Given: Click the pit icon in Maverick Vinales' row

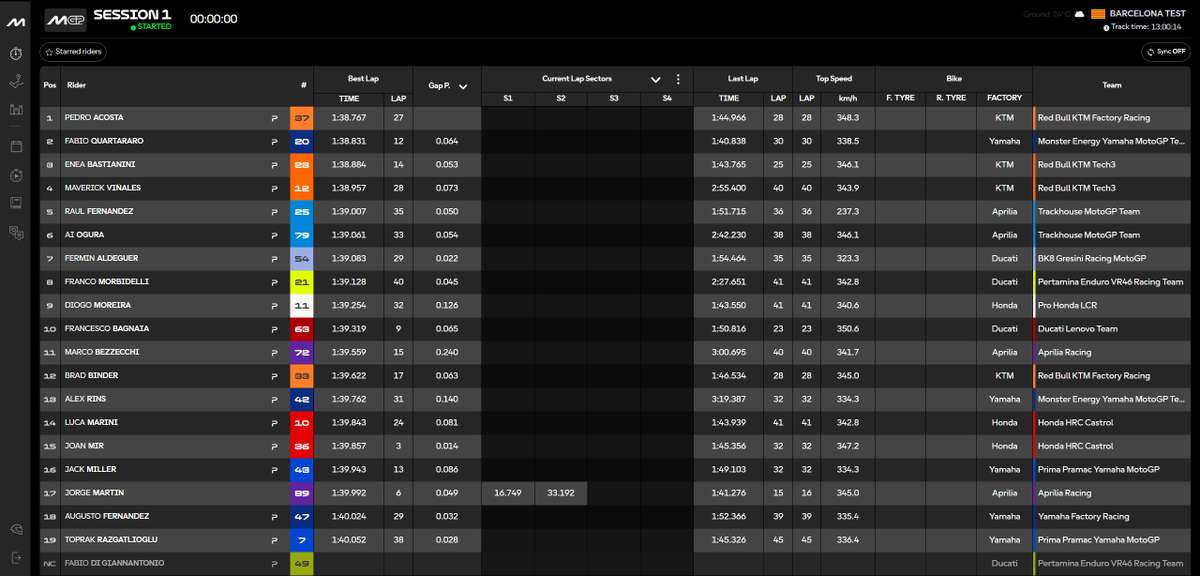Looking at the screenshot, I should coord(274,188).
